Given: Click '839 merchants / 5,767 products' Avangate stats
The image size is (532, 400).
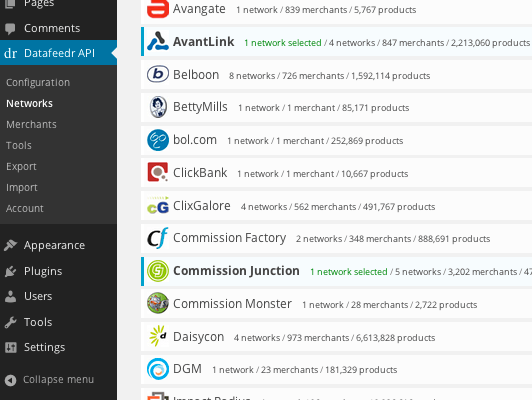Looking at the screenshot, I should tap(350, 10).
